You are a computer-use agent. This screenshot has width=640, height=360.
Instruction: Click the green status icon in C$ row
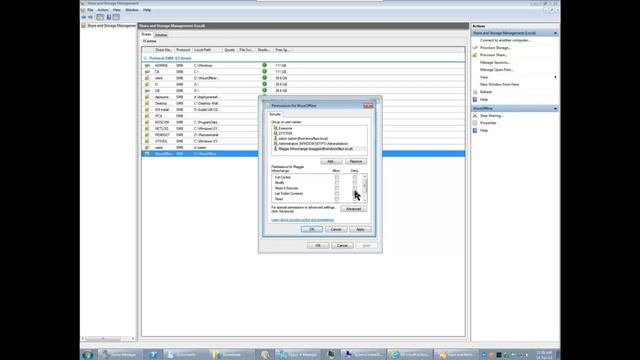[x=264, y=71]
